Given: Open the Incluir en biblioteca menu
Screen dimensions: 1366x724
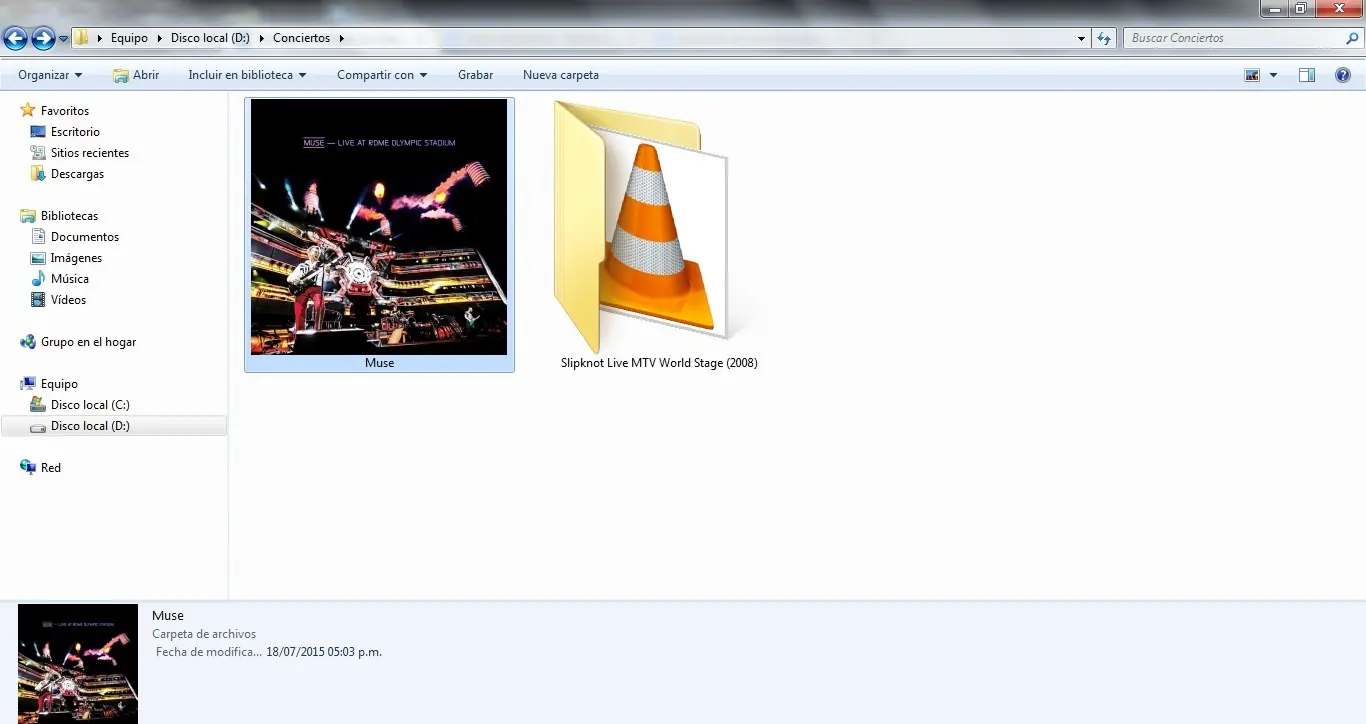Looking at the screenshot, I should click(x=247, y=75).
